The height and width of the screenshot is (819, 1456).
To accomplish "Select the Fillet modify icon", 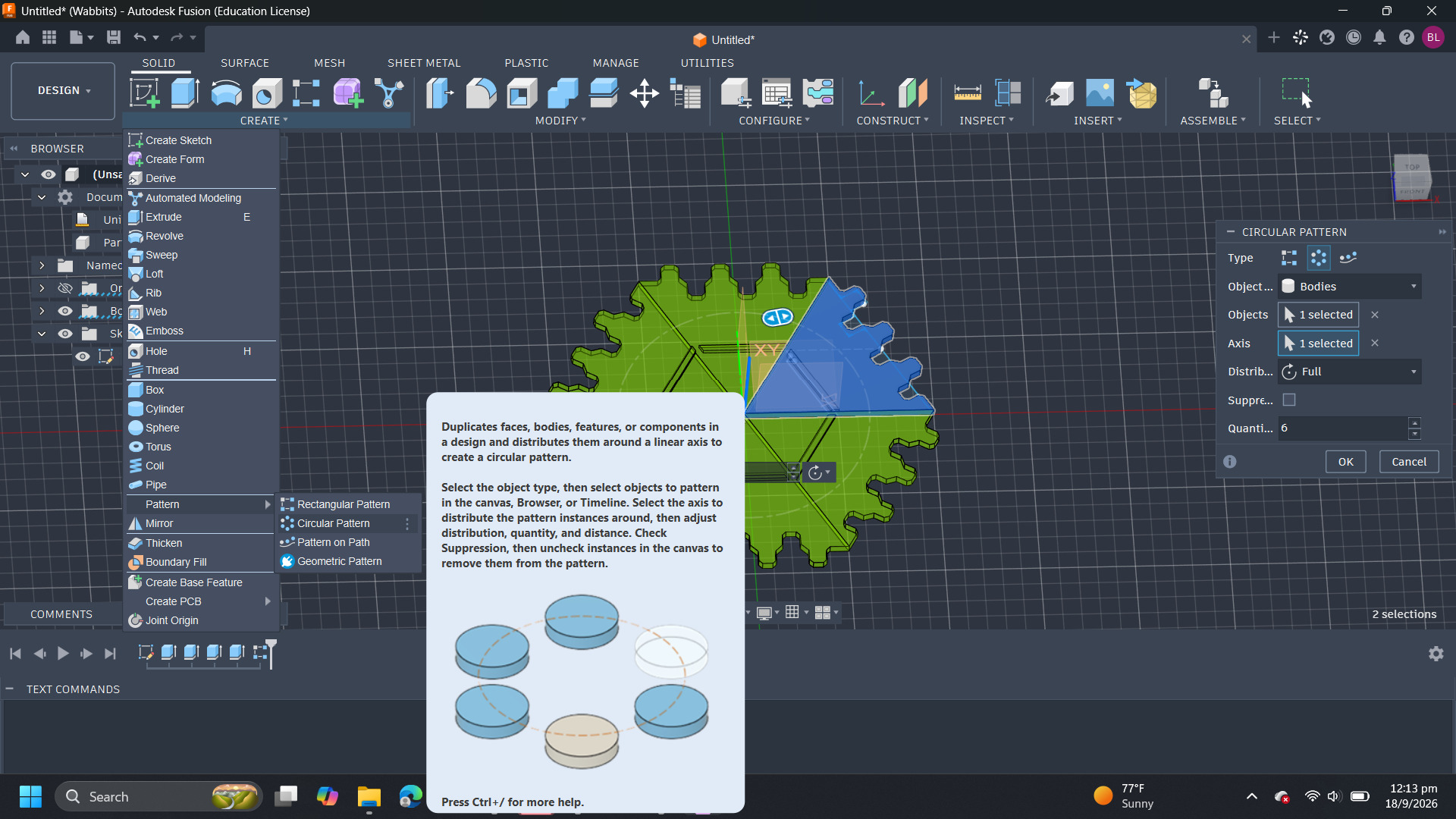I will point(481,93).
